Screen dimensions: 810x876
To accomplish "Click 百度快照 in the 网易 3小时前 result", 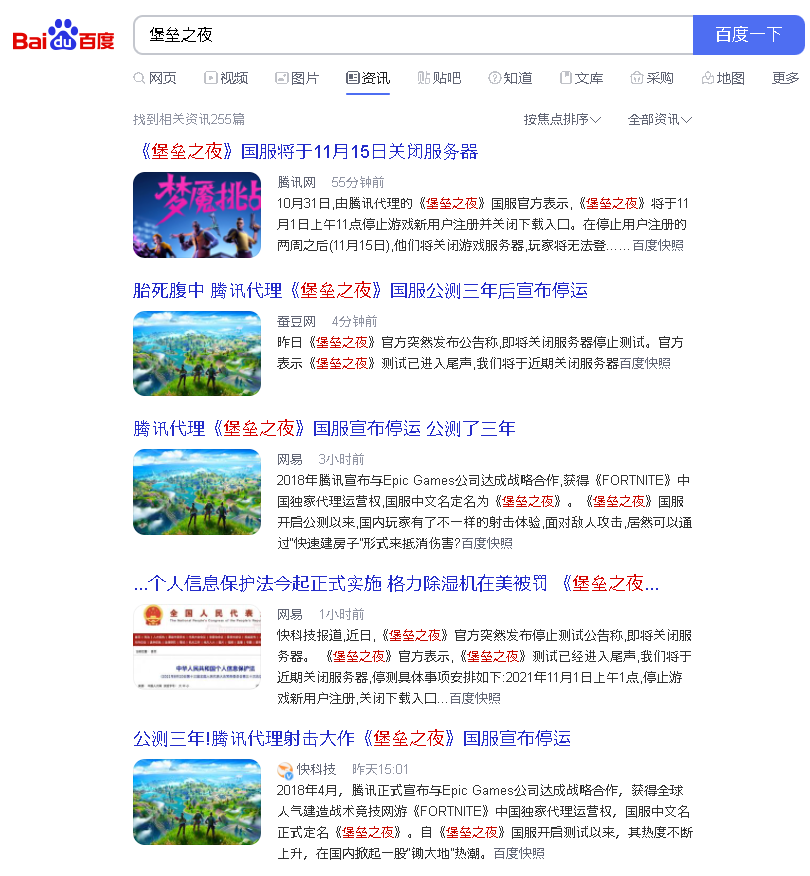I will pos(487,543).
